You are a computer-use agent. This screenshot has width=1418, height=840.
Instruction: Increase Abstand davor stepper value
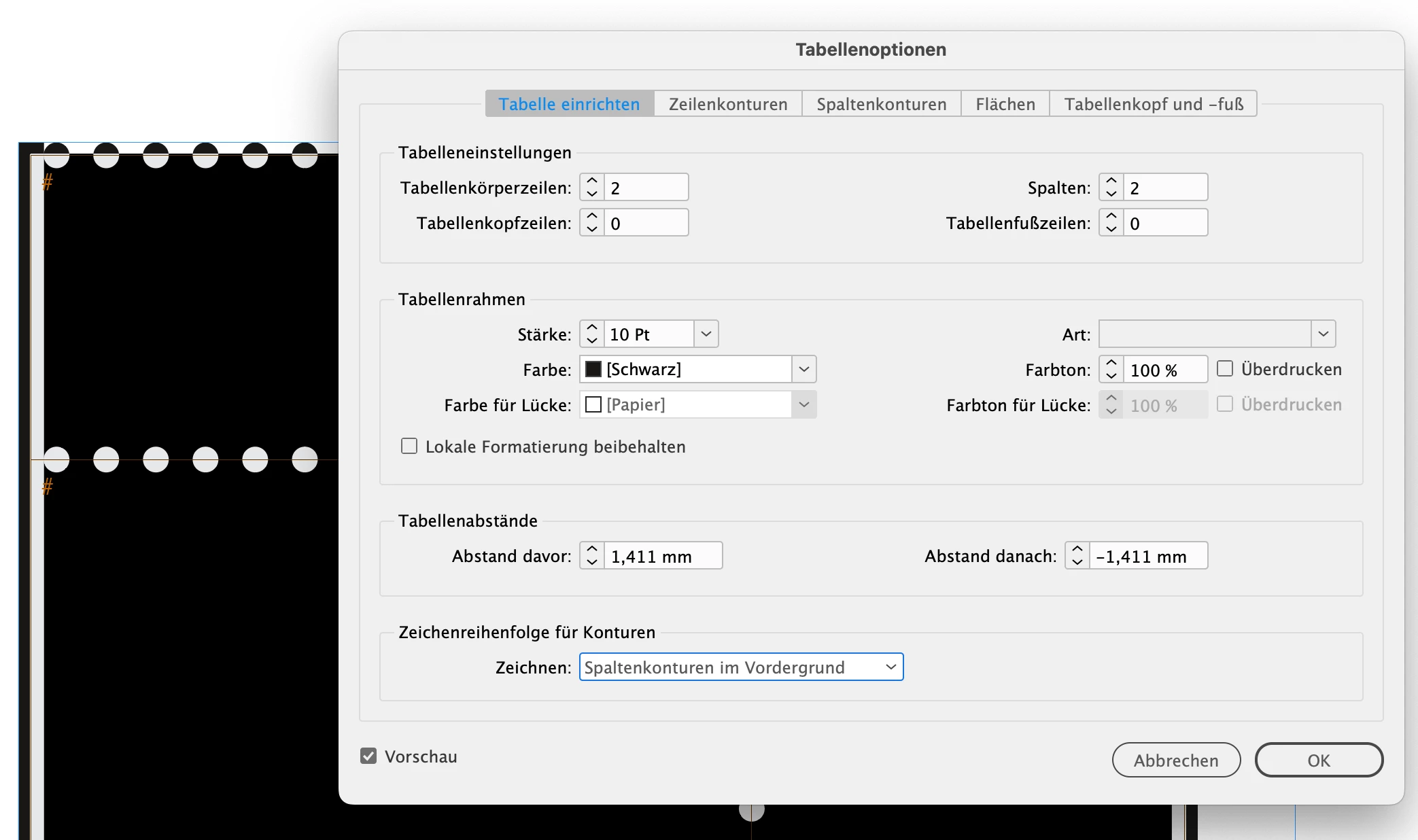(x=592, y=549)
